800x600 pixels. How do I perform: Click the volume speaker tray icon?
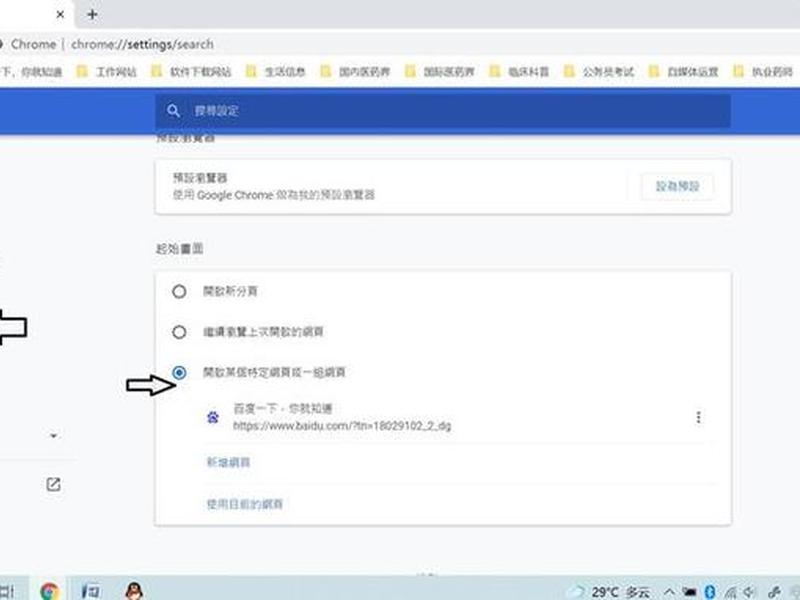pos(749,592)
